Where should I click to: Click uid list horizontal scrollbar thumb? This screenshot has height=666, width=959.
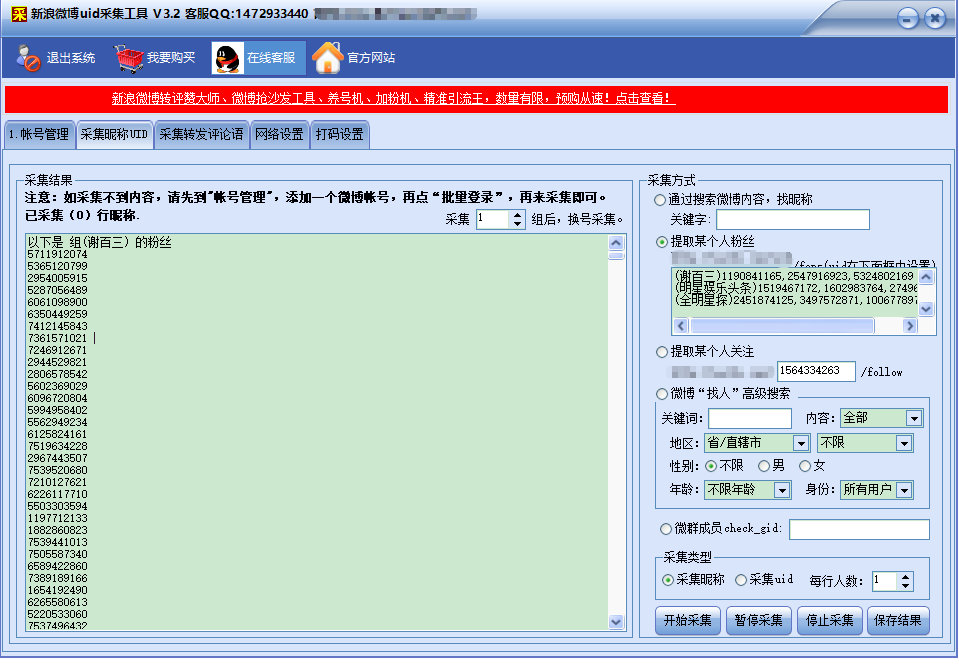pyautogui.click(x=782, y=326)
